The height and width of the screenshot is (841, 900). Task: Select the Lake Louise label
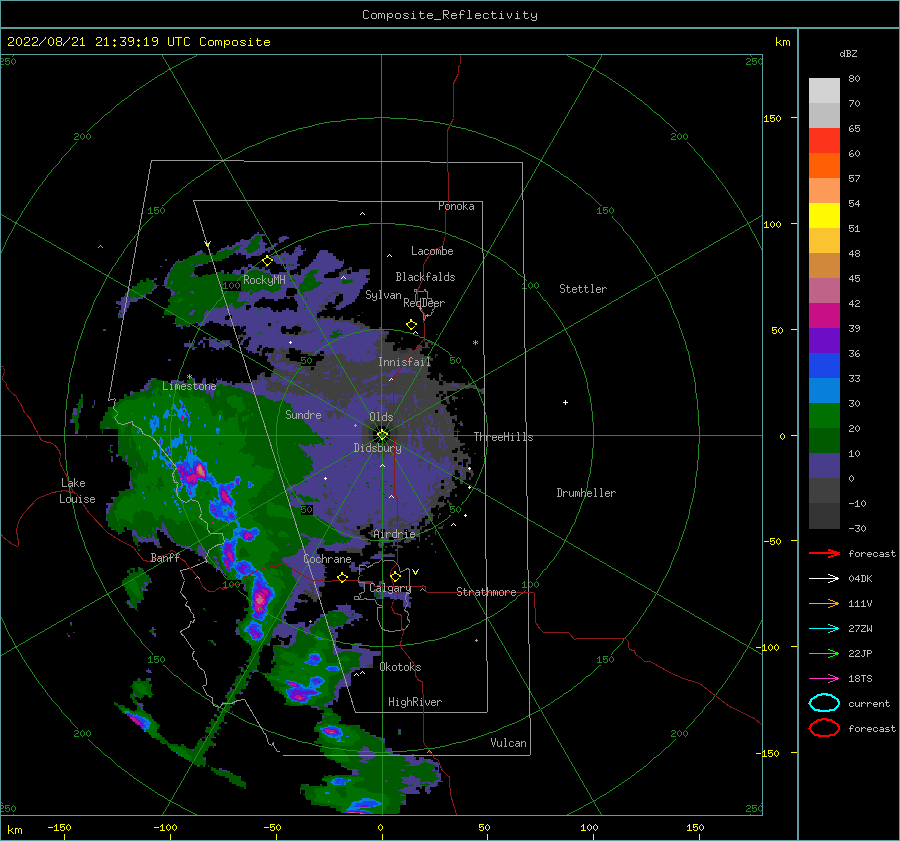point(77,491)
